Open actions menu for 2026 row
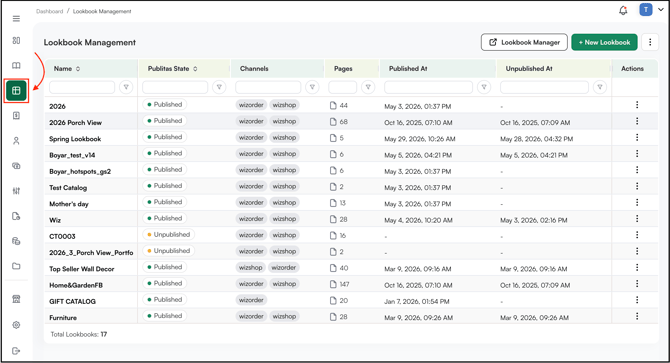The image size is (670, 363). [637, 105]
